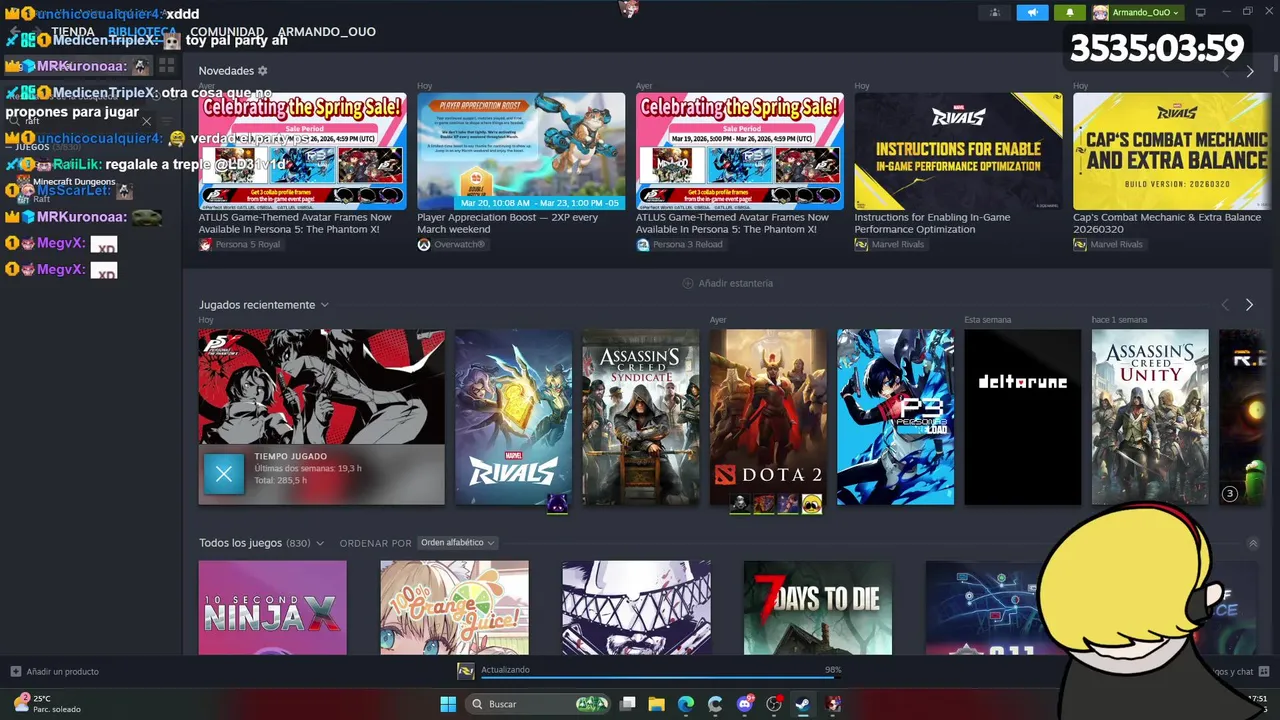Click the Overwatch game tag

451,244
